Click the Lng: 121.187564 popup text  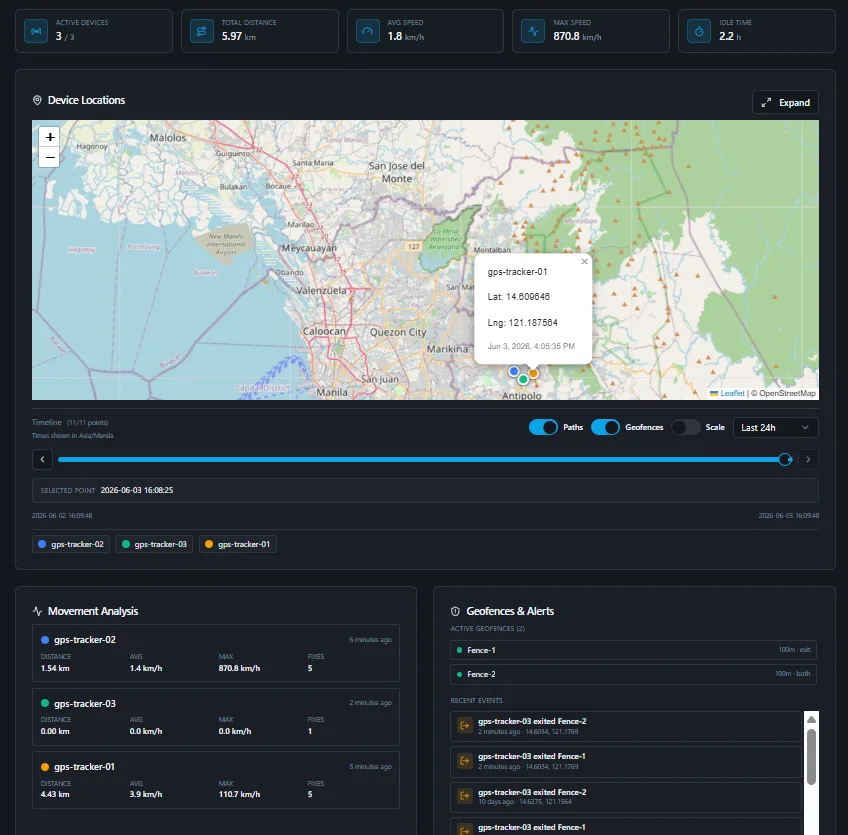522,322
